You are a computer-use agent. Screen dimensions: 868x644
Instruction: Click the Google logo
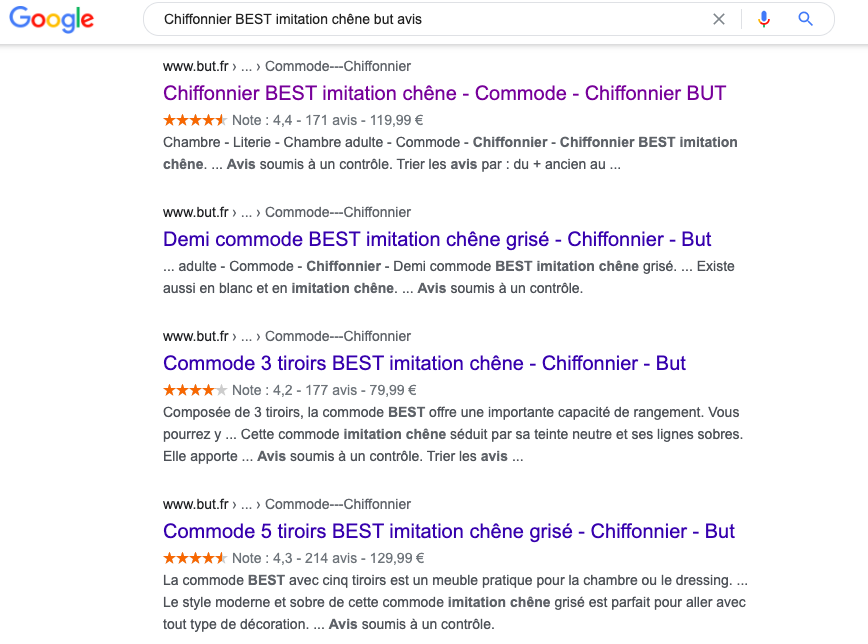(50, 19)
